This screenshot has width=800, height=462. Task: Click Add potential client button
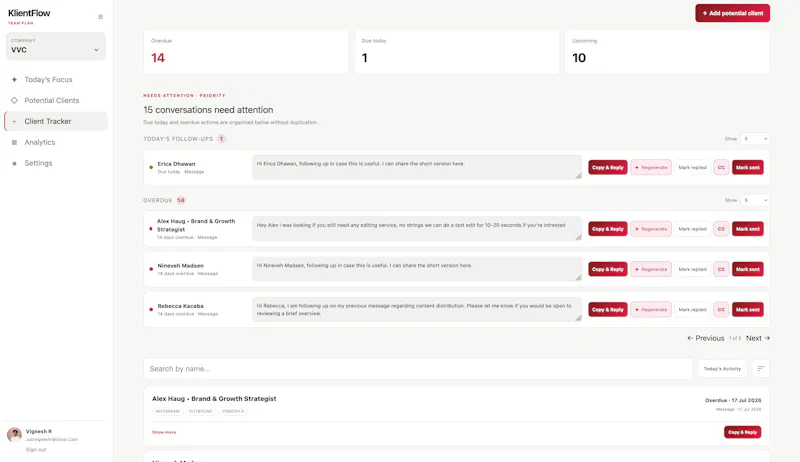[732, 13]
